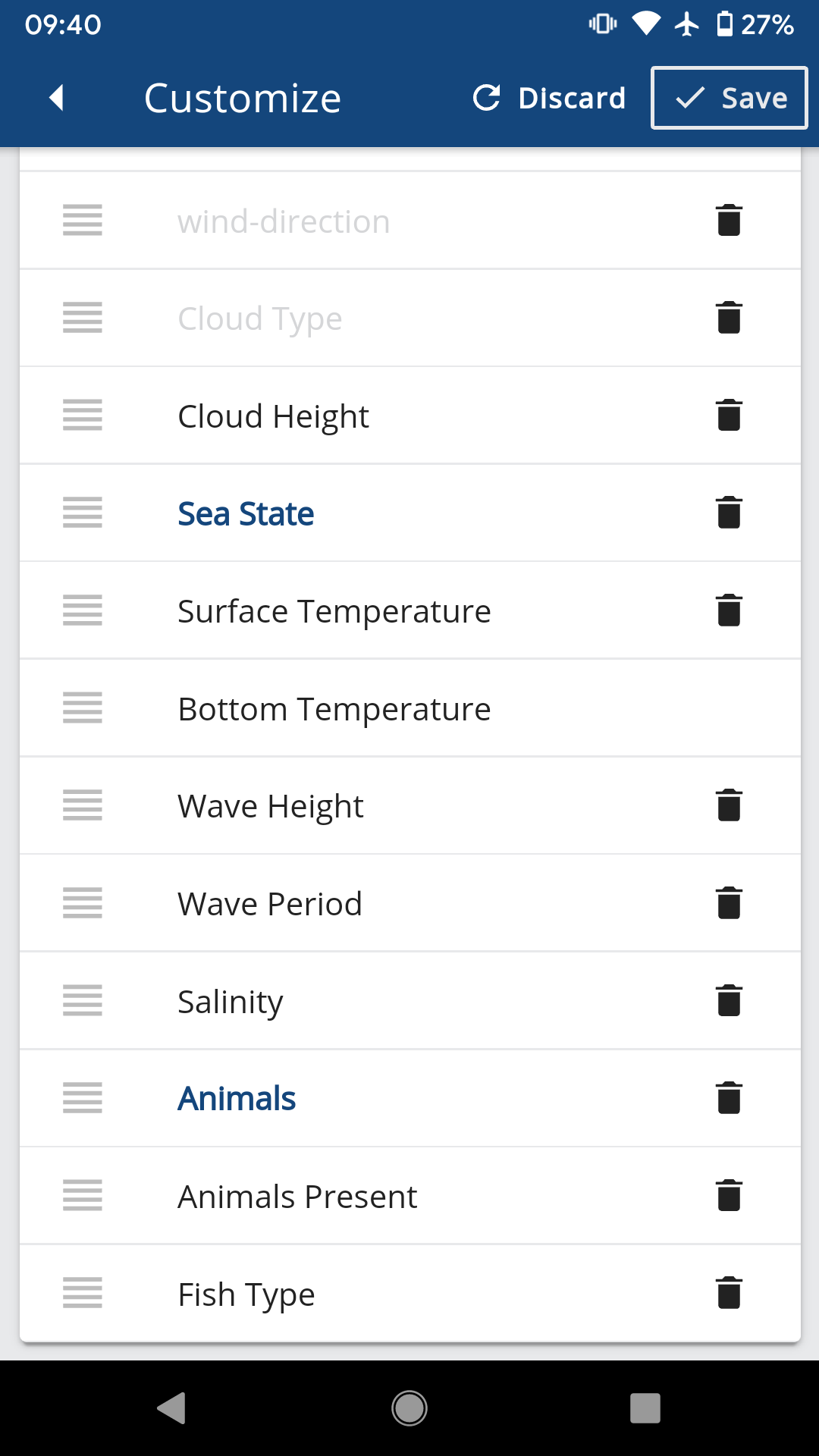This screenshot has height=1456, width=819.
Task: Tap the Bottom Temperature row label
Action: pos(334,709)
